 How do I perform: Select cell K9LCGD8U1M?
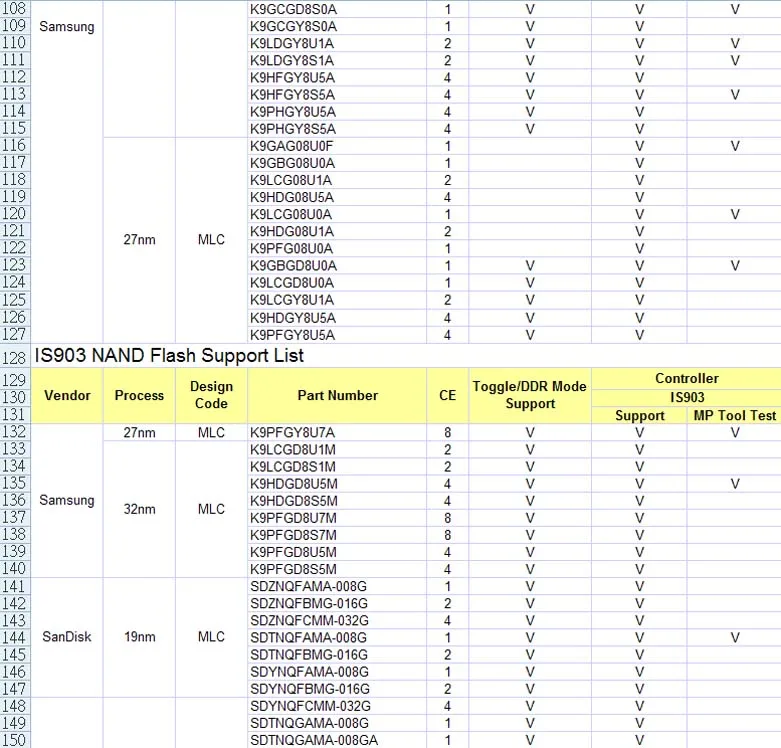pos(337,450)
